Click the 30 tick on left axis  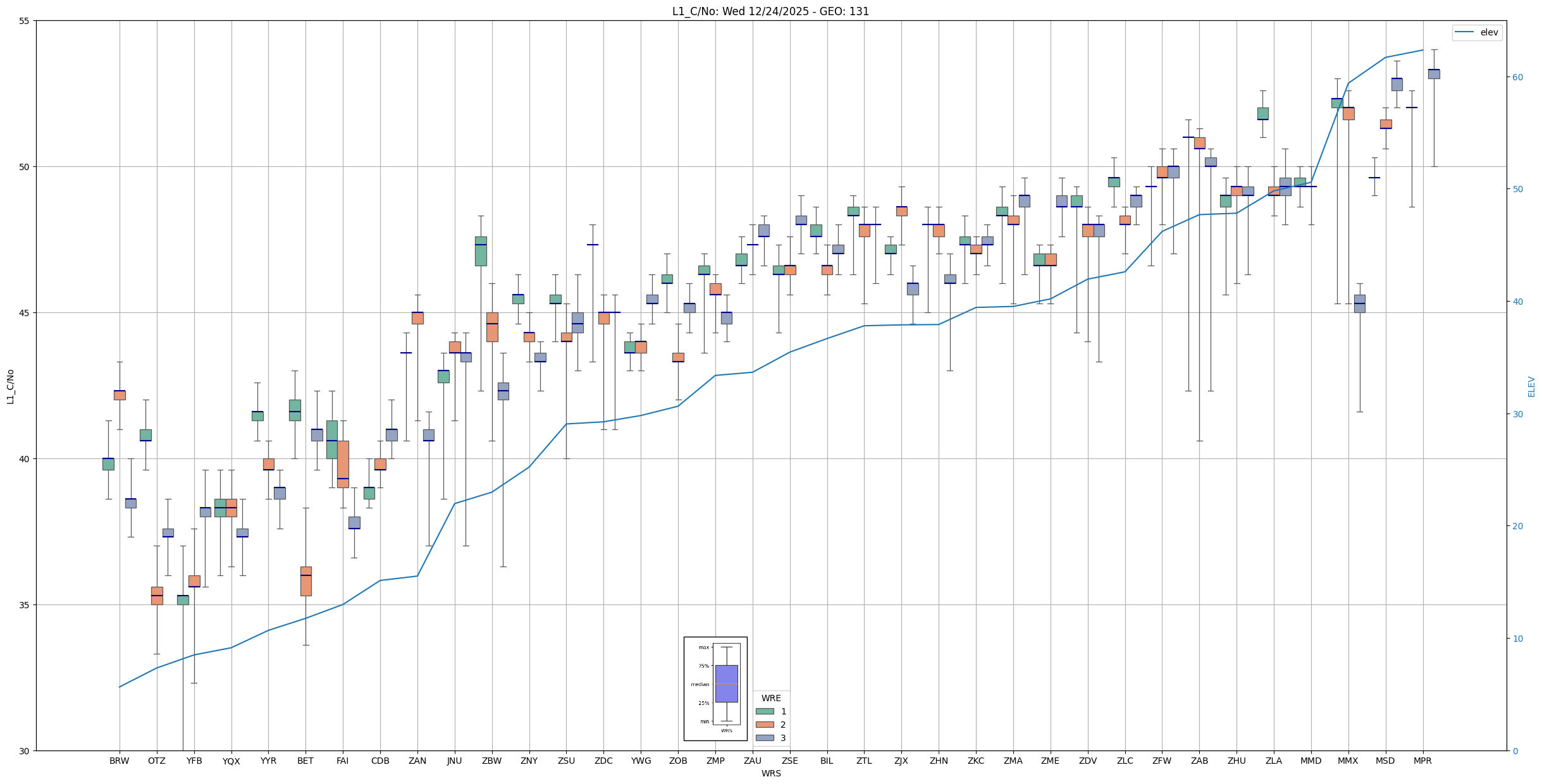(x=25, y=750)
